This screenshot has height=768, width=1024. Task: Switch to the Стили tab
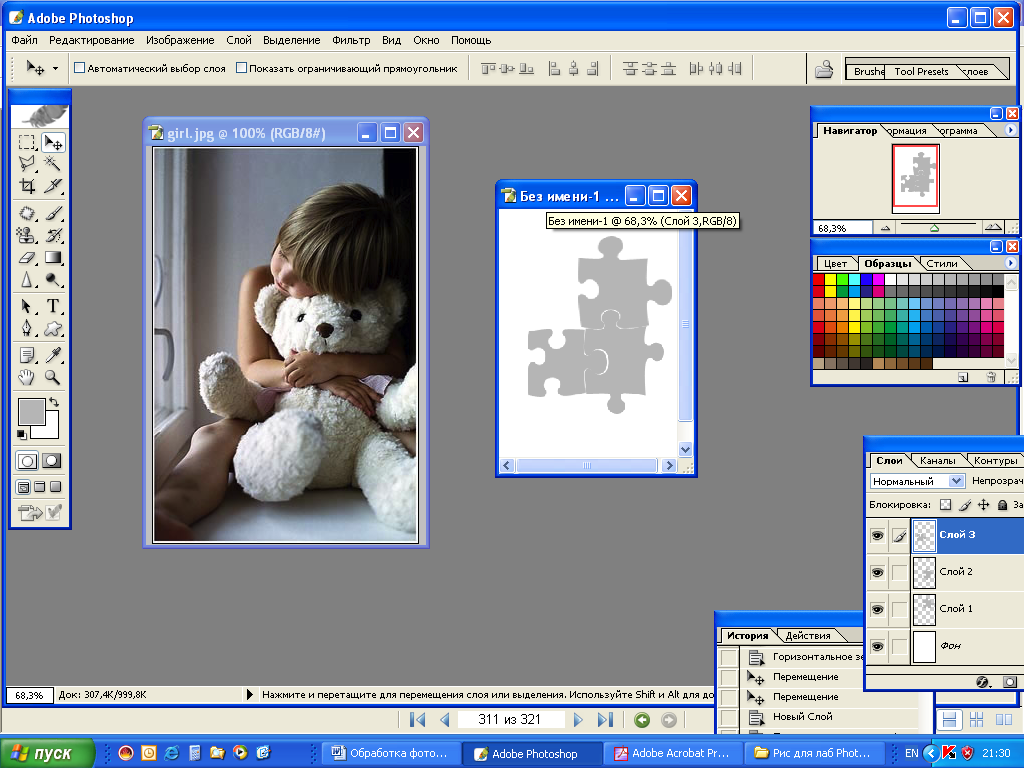coord(942,263)
